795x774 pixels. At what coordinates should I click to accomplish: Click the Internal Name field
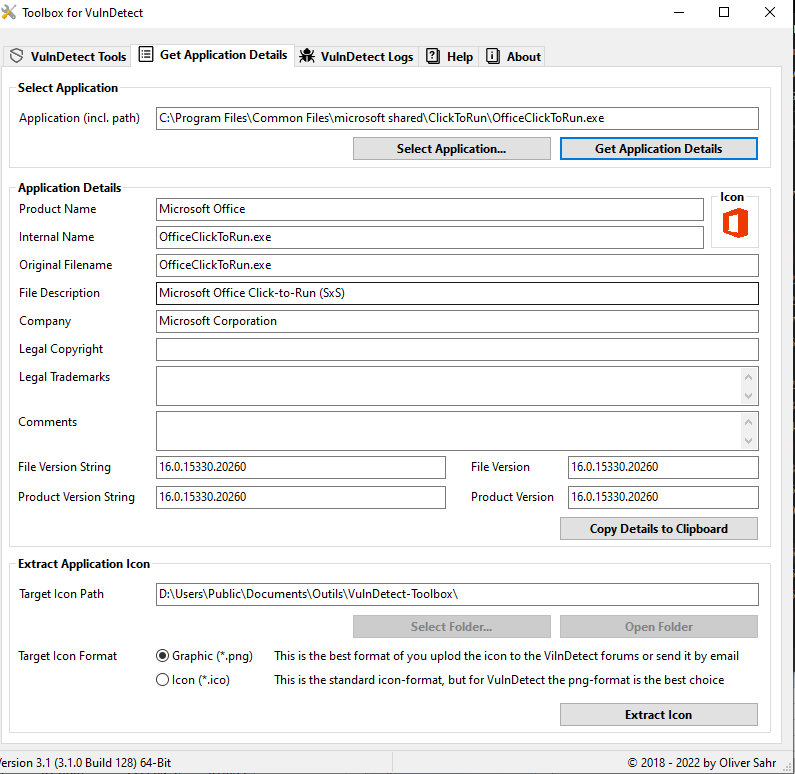(430, 237)
